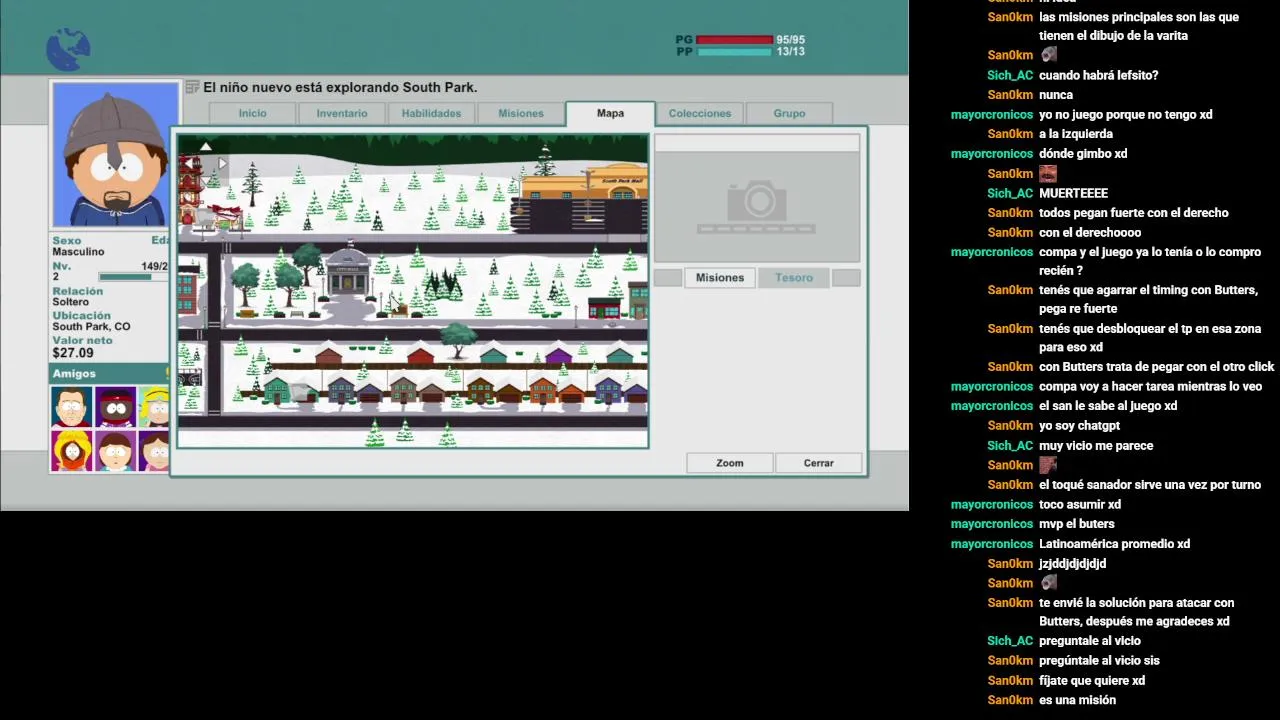Open the friend portrait with the red headband
The width and height of the screenshot is (1280, 720).
(x=116, y=407)
